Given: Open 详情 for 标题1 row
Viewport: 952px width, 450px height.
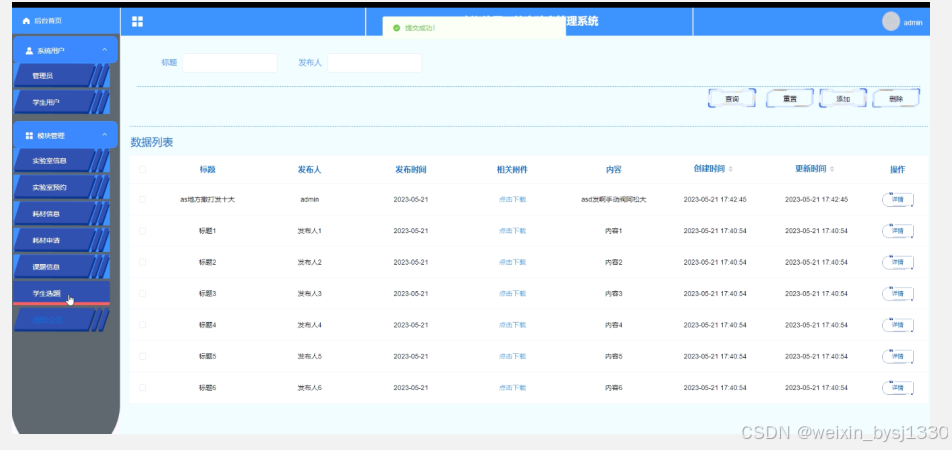Looking at the screenshot, I should [898, 231].
